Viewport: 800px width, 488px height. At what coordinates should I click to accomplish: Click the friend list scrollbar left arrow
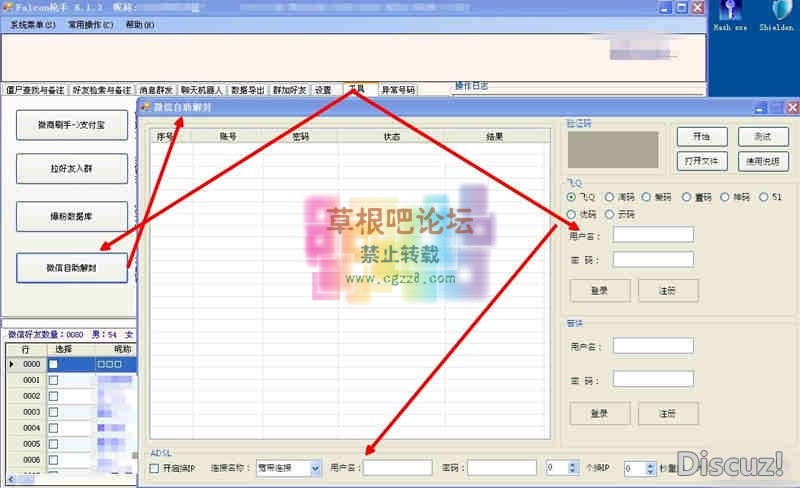click(x=12, y=479)
